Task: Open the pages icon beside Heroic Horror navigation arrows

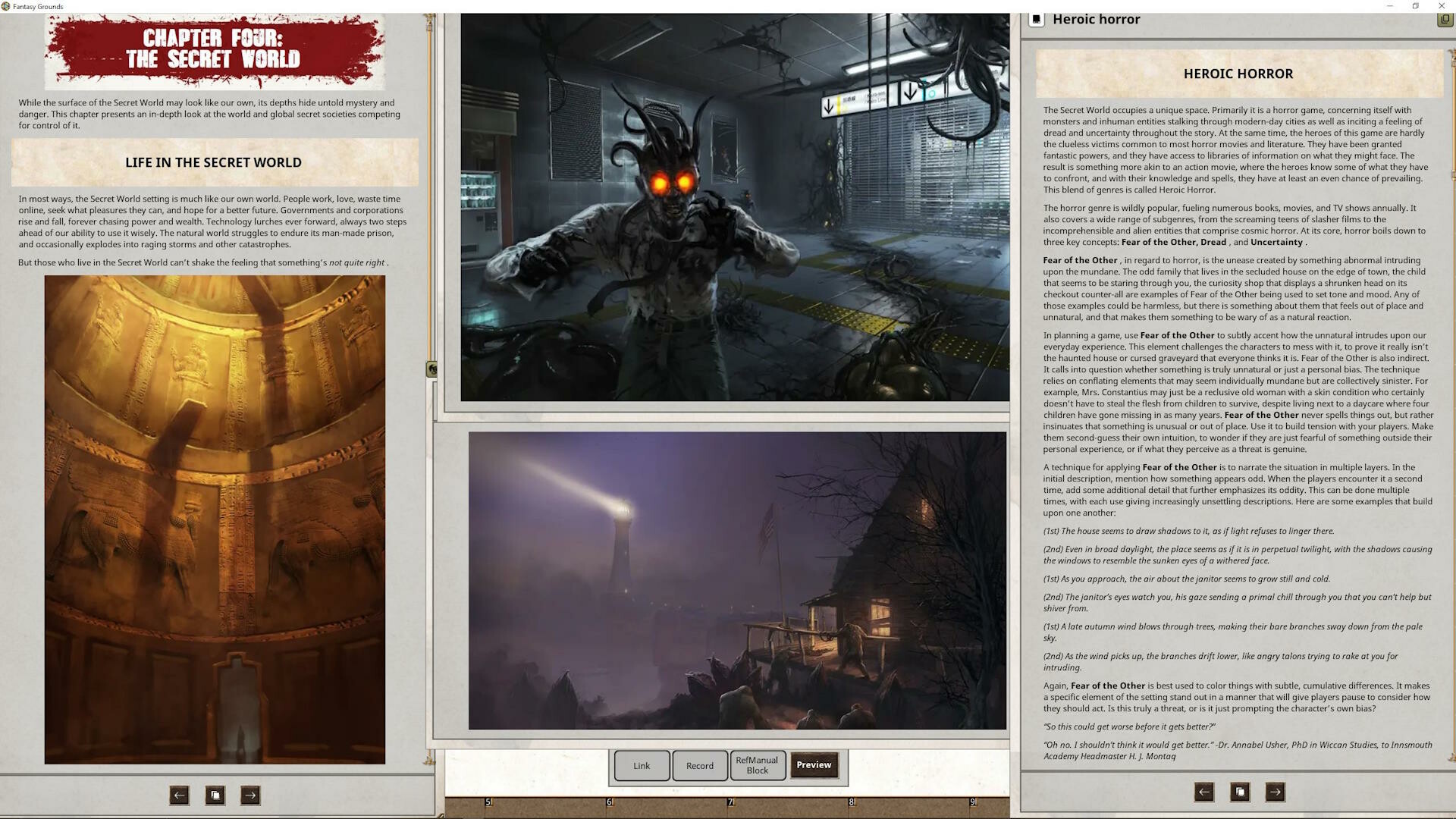Action: (1240, 792)
